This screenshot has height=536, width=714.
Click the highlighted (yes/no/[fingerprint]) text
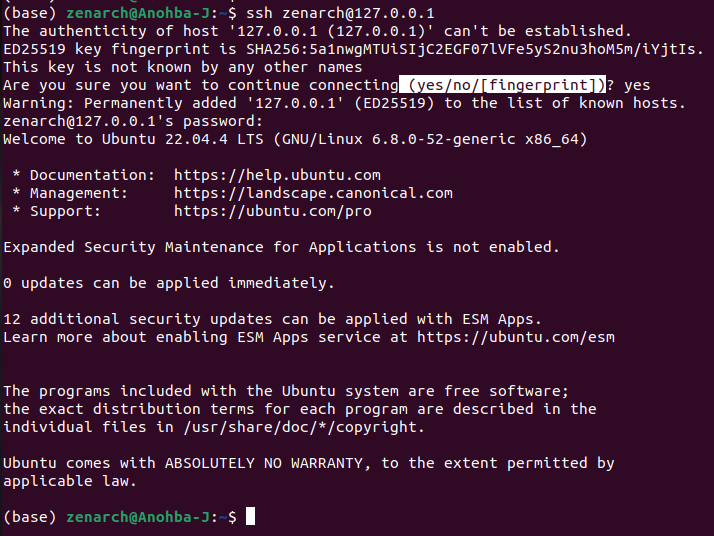502,85
